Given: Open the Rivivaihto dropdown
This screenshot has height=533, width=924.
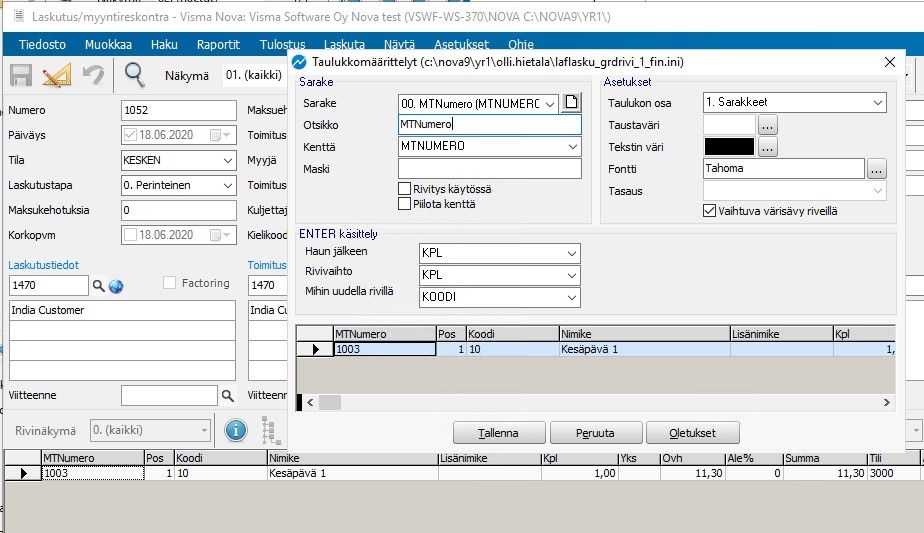Looking at the screenshot, I should point(572,275).
